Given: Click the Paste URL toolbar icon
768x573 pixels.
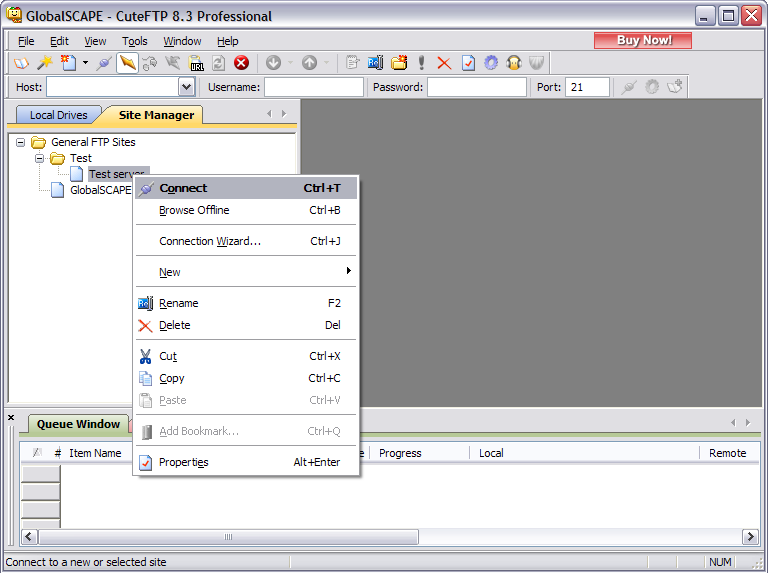Looking at the screenshot, I should (196, 63).
